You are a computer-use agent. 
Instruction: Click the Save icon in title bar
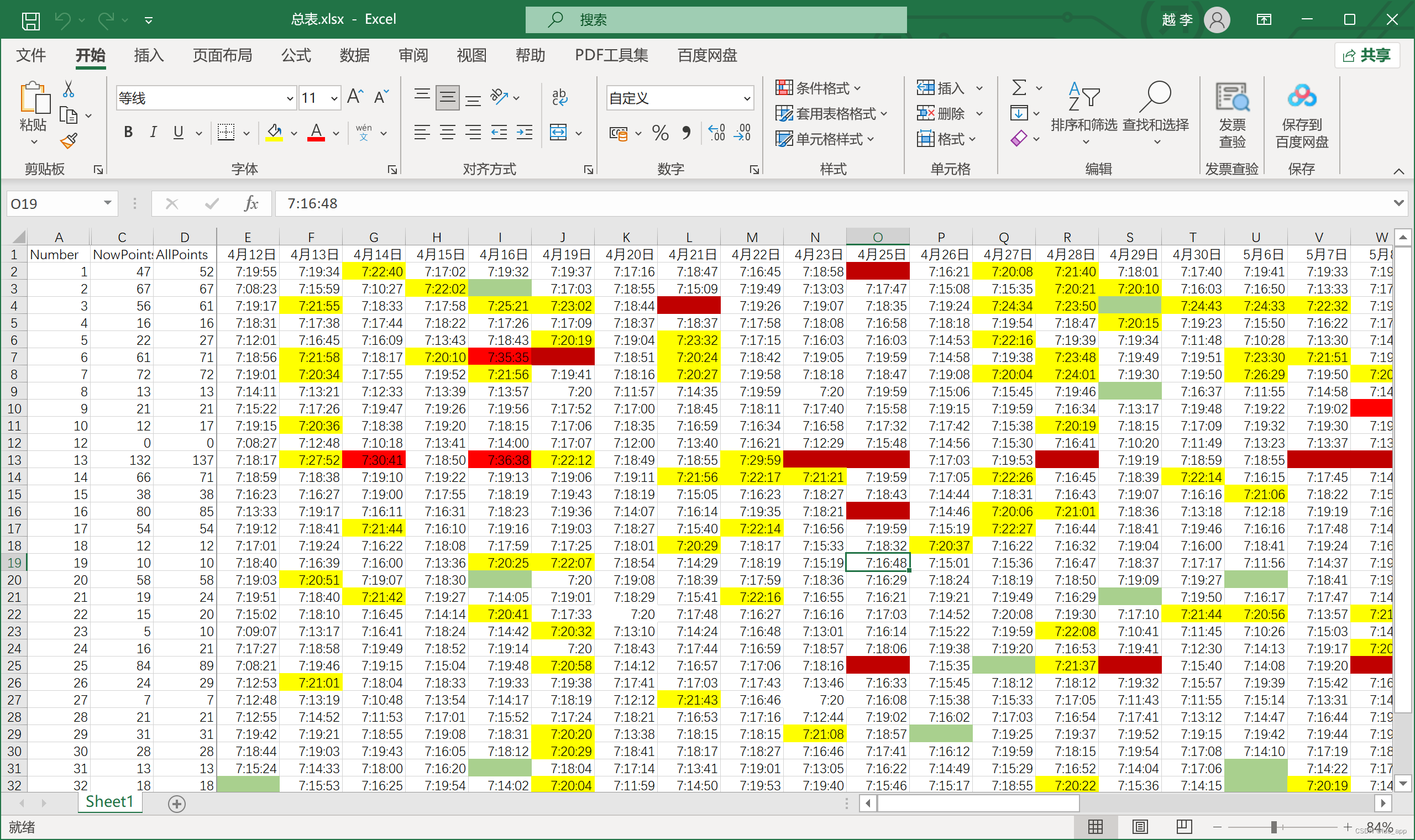[x=30, y=21]
